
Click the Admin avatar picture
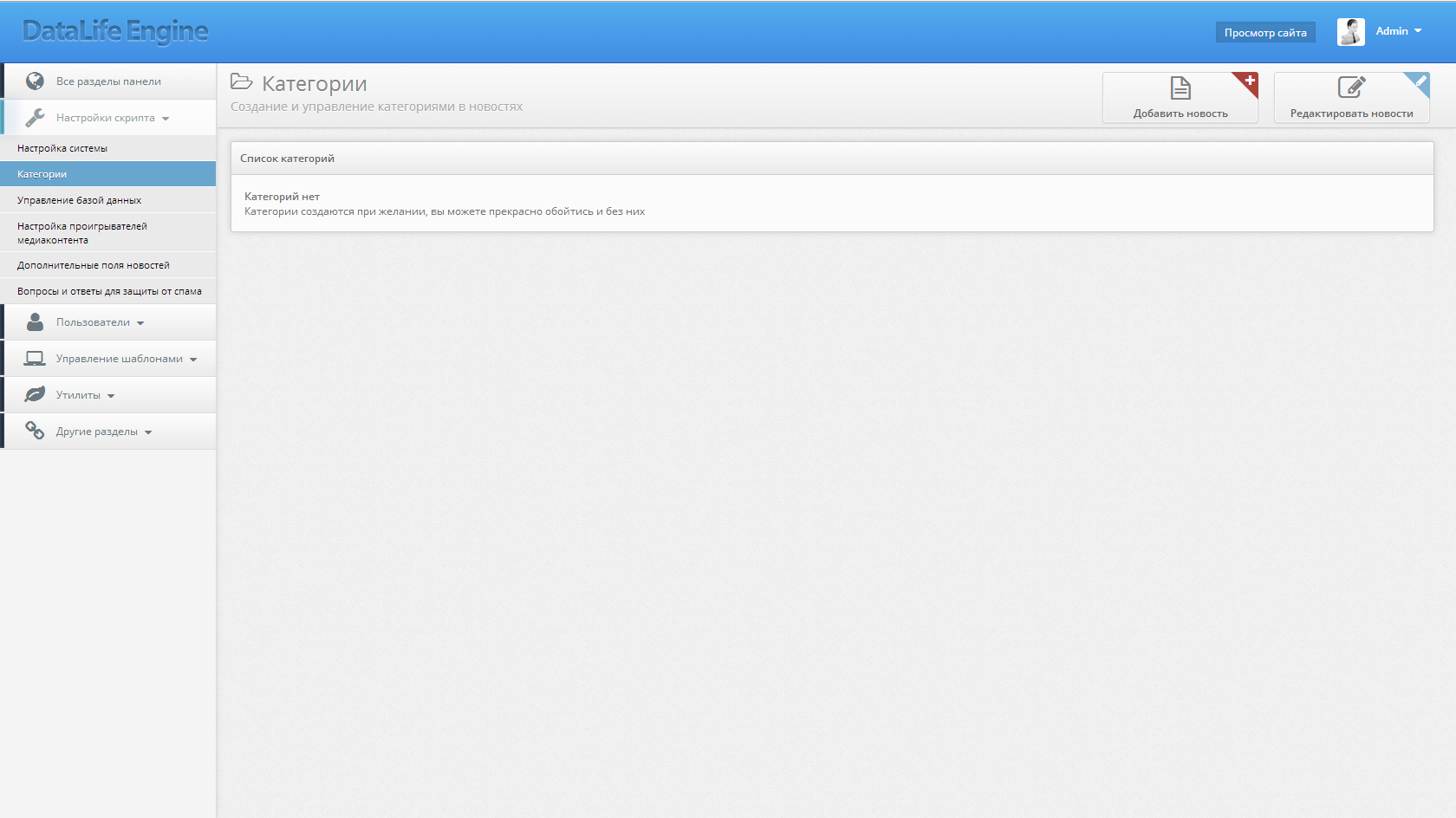[x=1351, y=32]
